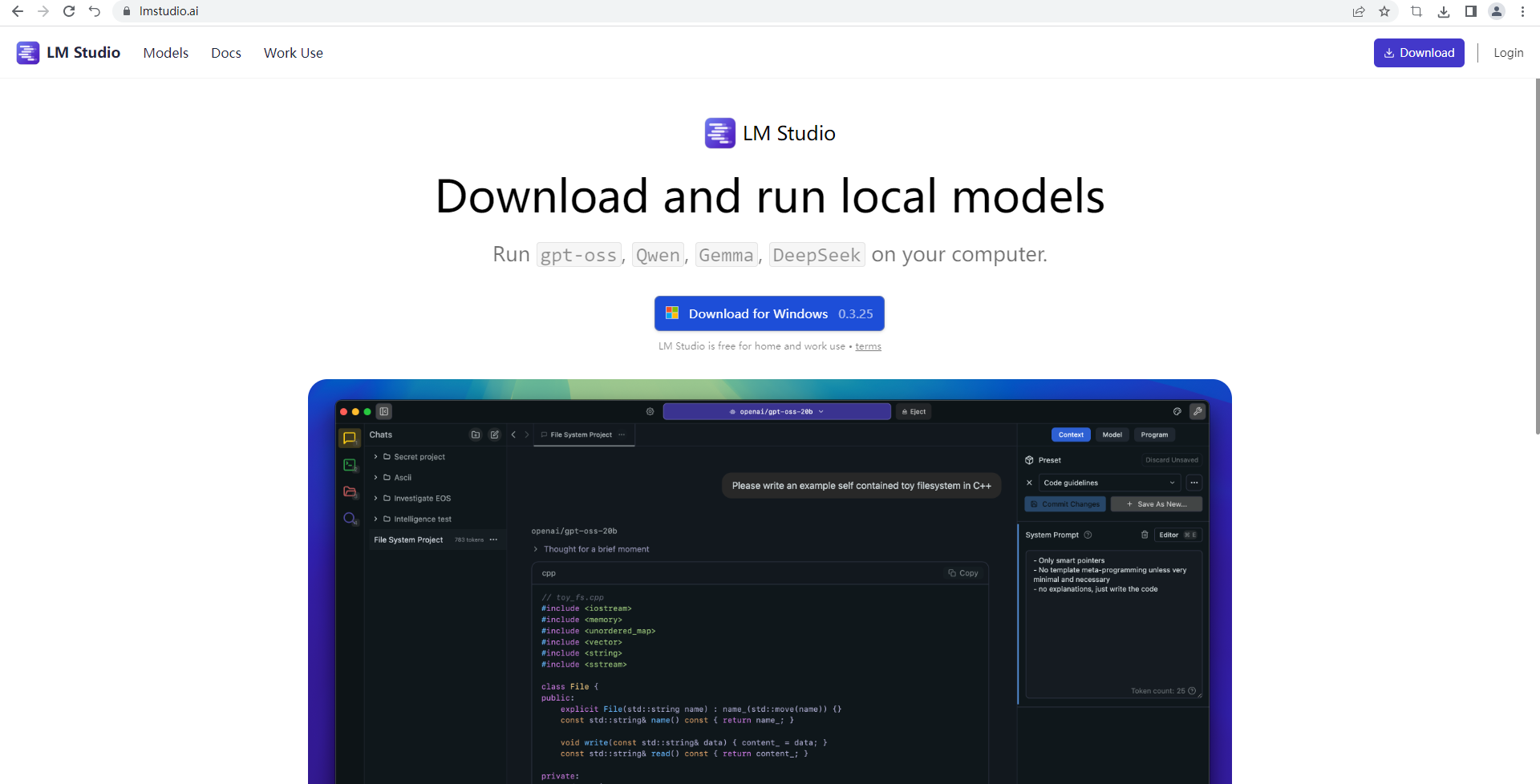Open browser downloads tray icon
Viewport: 1540px width, 784px height.
pyautogui.click(x=1444, y=11)
